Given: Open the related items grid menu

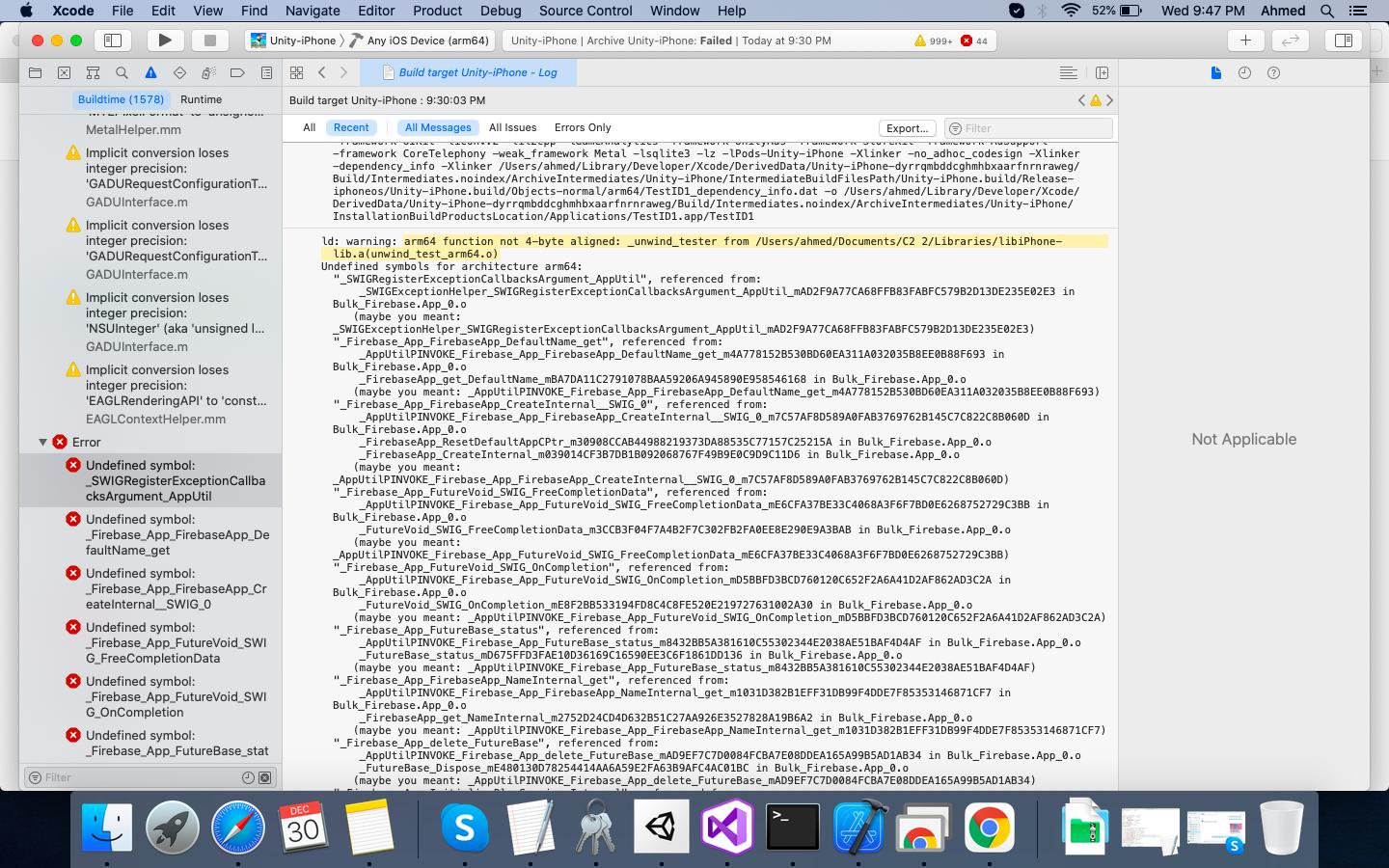Looking at the screenshot, I should [297, 72].
